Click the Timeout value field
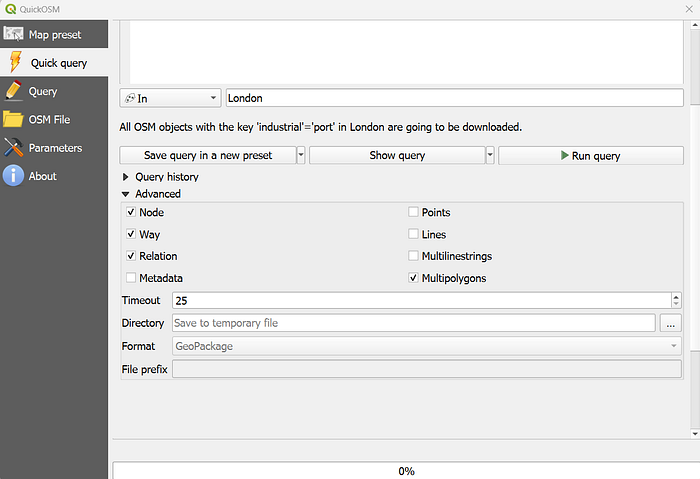 click(x=422, y=300)
